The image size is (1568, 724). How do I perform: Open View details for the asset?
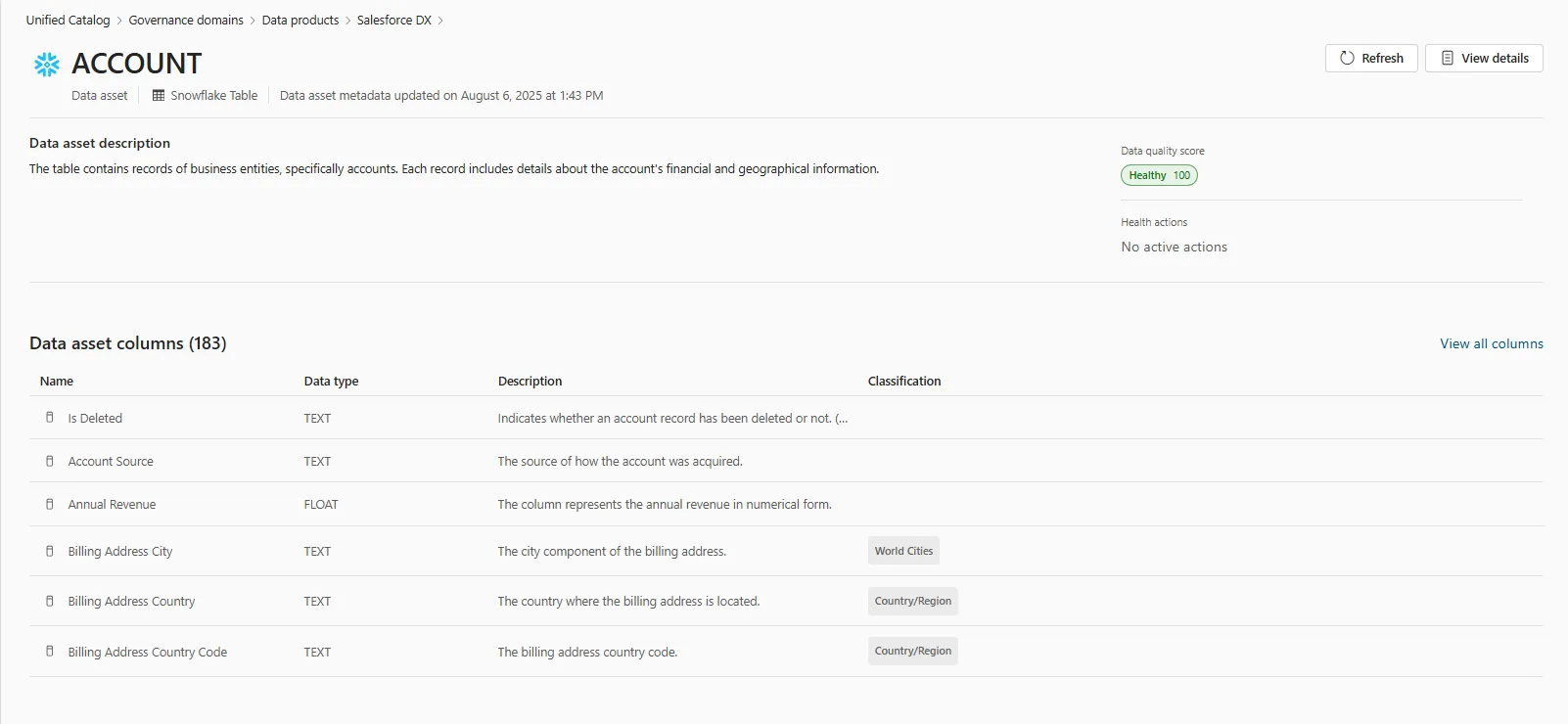point(1484,58)
